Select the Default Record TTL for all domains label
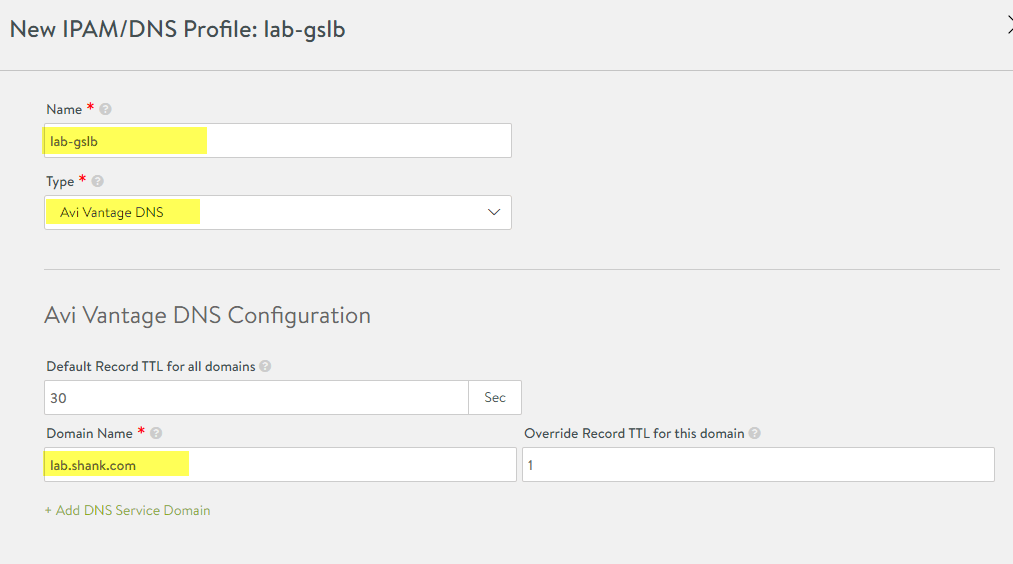This screenshot has width=1013, height=564. pyautogui.click(x=151, y=366)
